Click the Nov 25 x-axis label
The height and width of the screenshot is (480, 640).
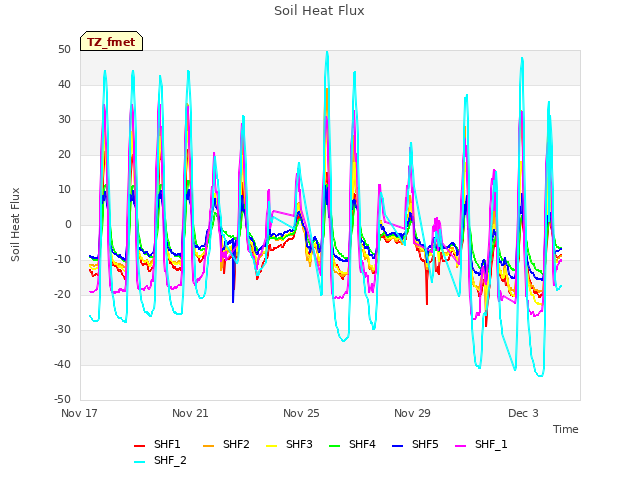pyautogui.click(x=301, y=413)
